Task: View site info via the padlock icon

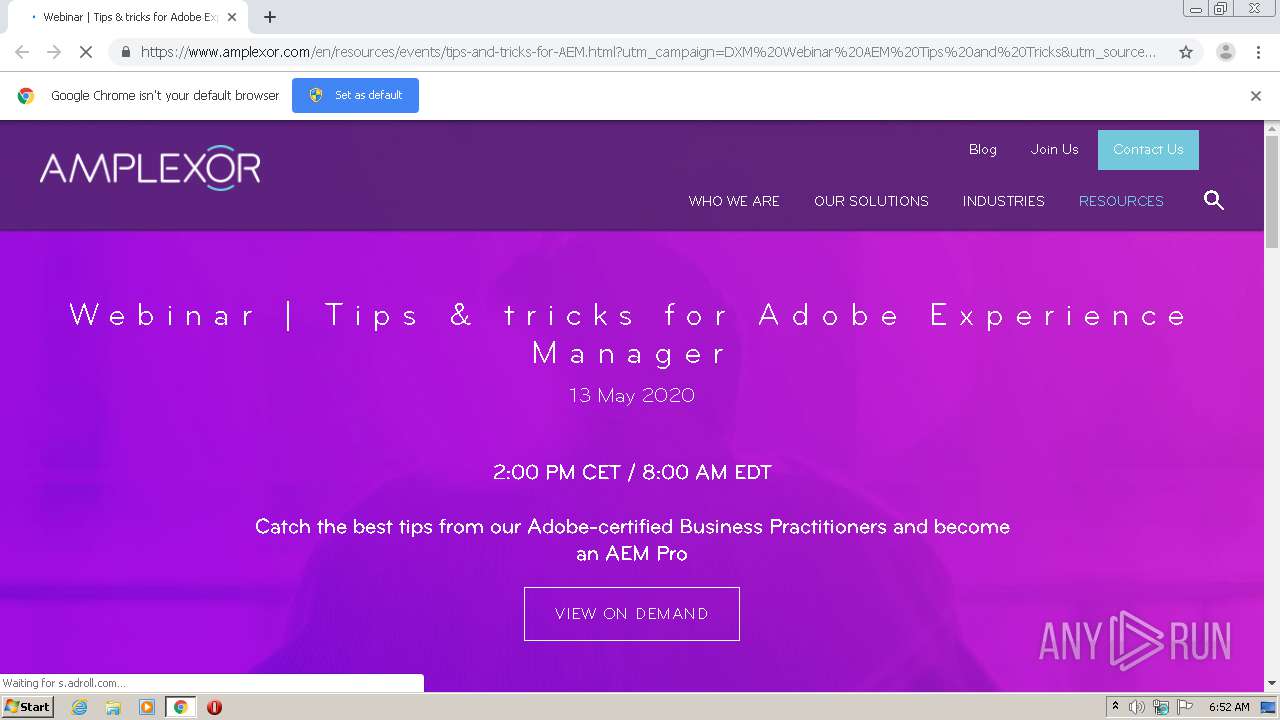Action: [125, 52]
